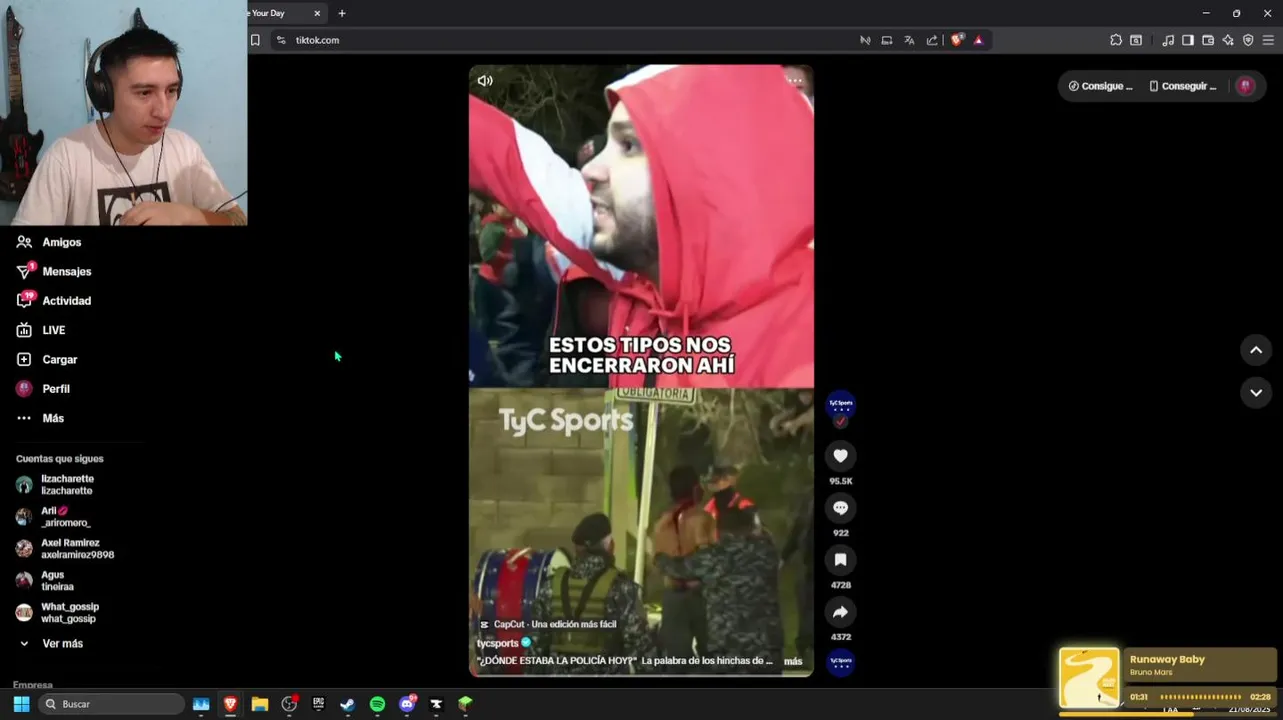Open Epic Games Launcher from taskbar
This screenshot has width=1283, height=720.
tap(318, 704)
